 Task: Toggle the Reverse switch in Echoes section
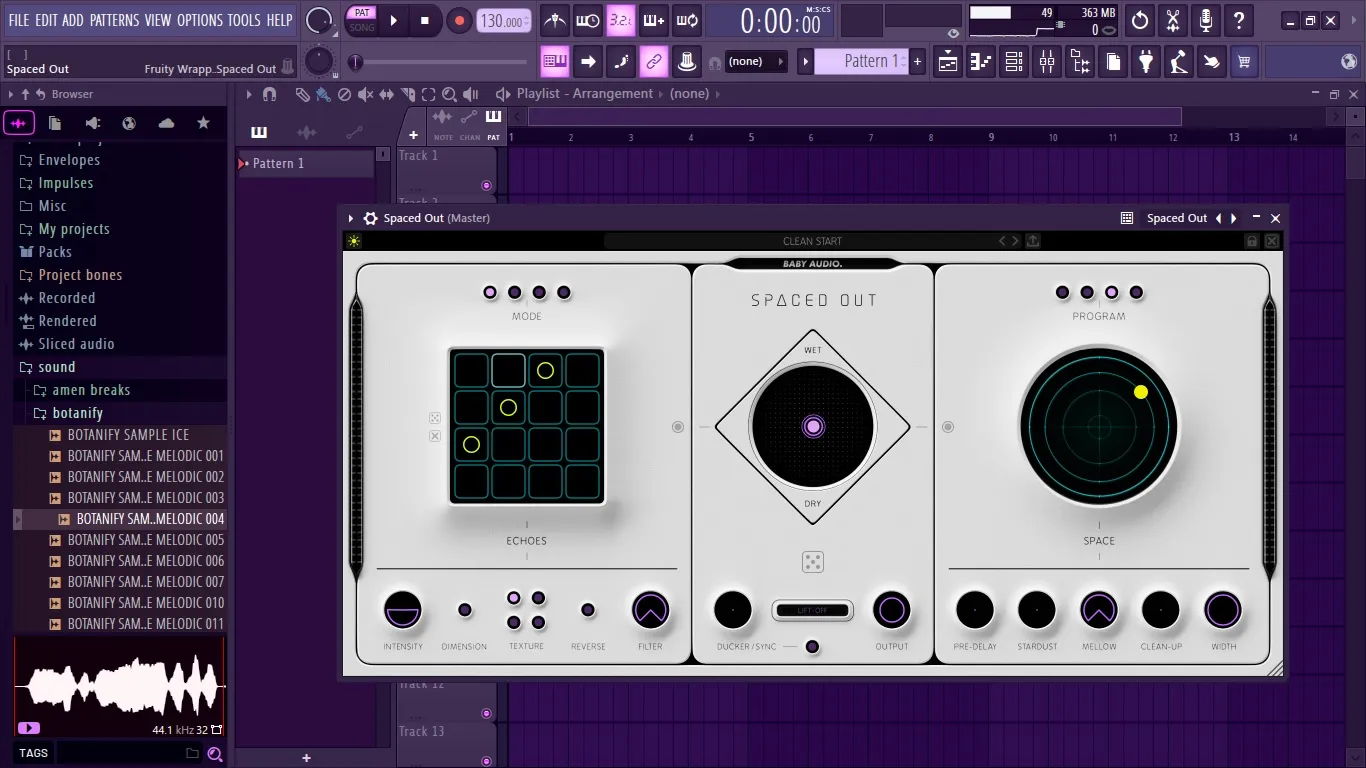588,610
